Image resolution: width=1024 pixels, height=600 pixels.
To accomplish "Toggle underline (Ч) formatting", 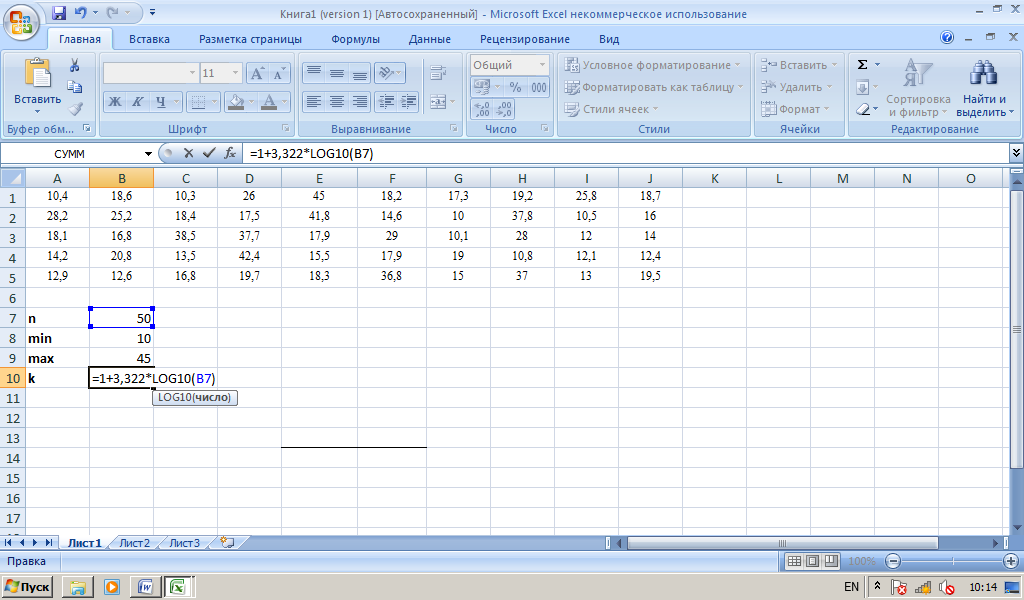I will click(x=160, y=102).
